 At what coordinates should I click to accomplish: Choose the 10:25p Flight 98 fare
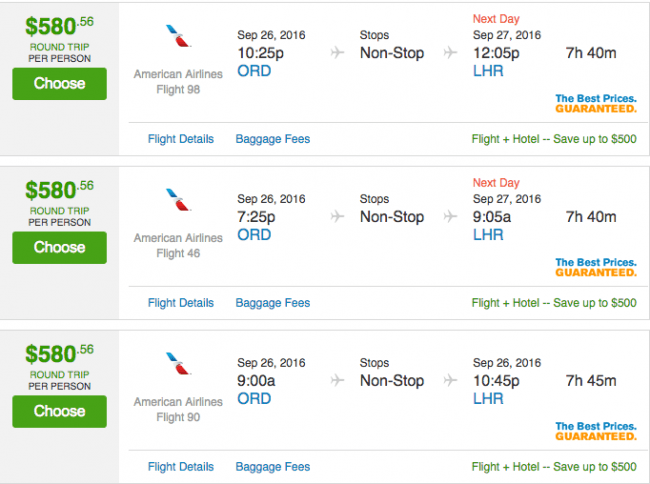59,84
